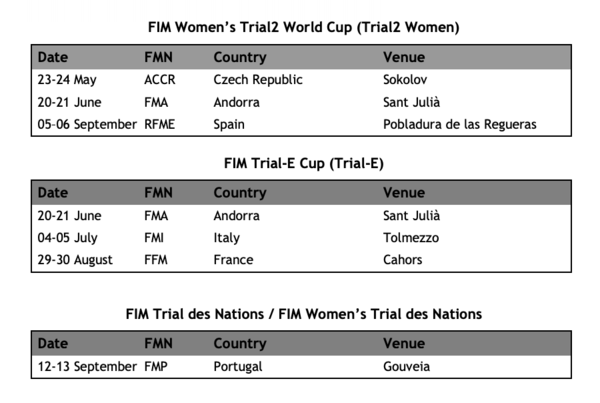Click the RFME federation entry
This screenshot has width=600, height=403.
point(160,124)
